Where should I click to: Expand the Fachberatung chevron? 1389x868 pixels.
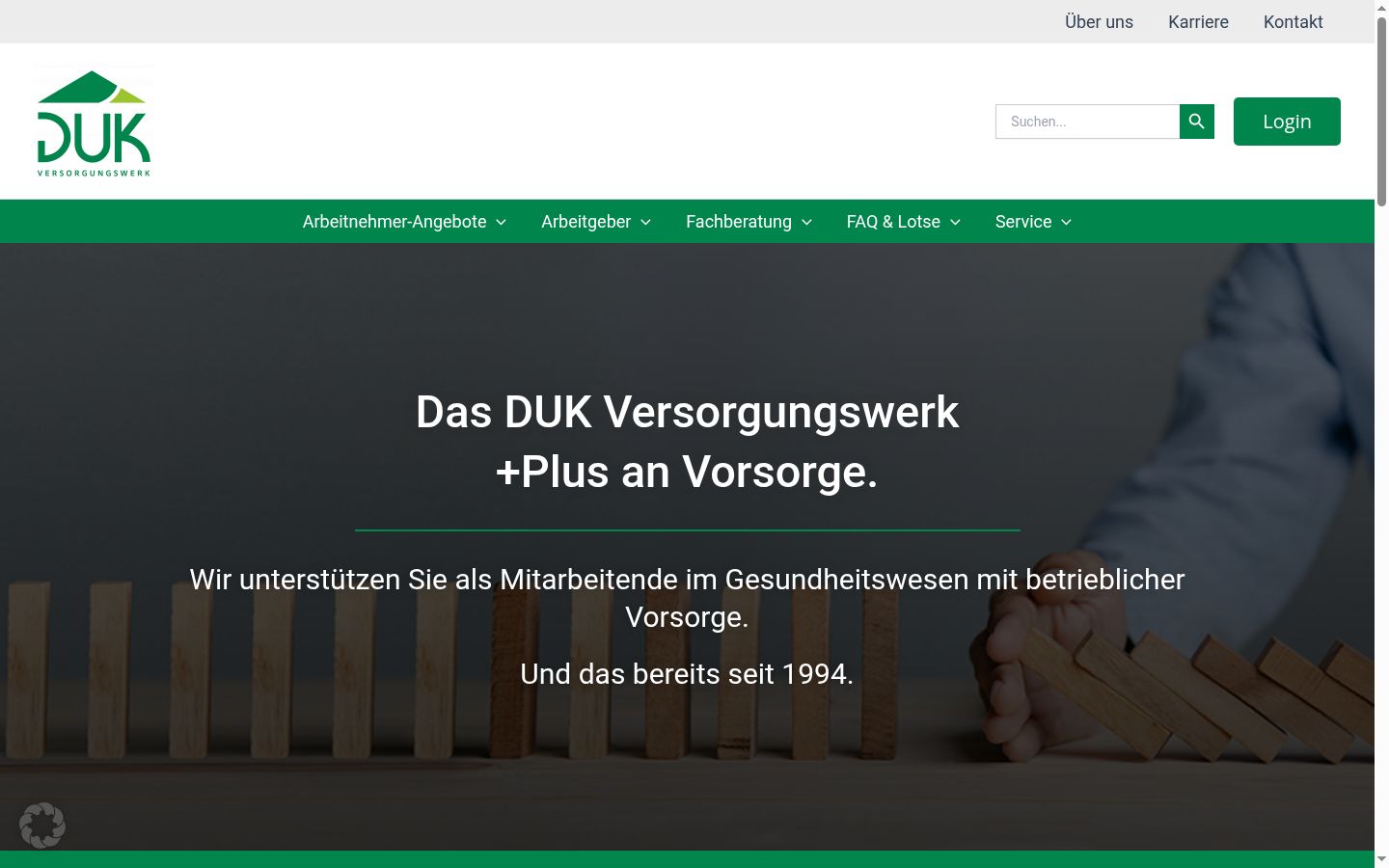(806, 222)
